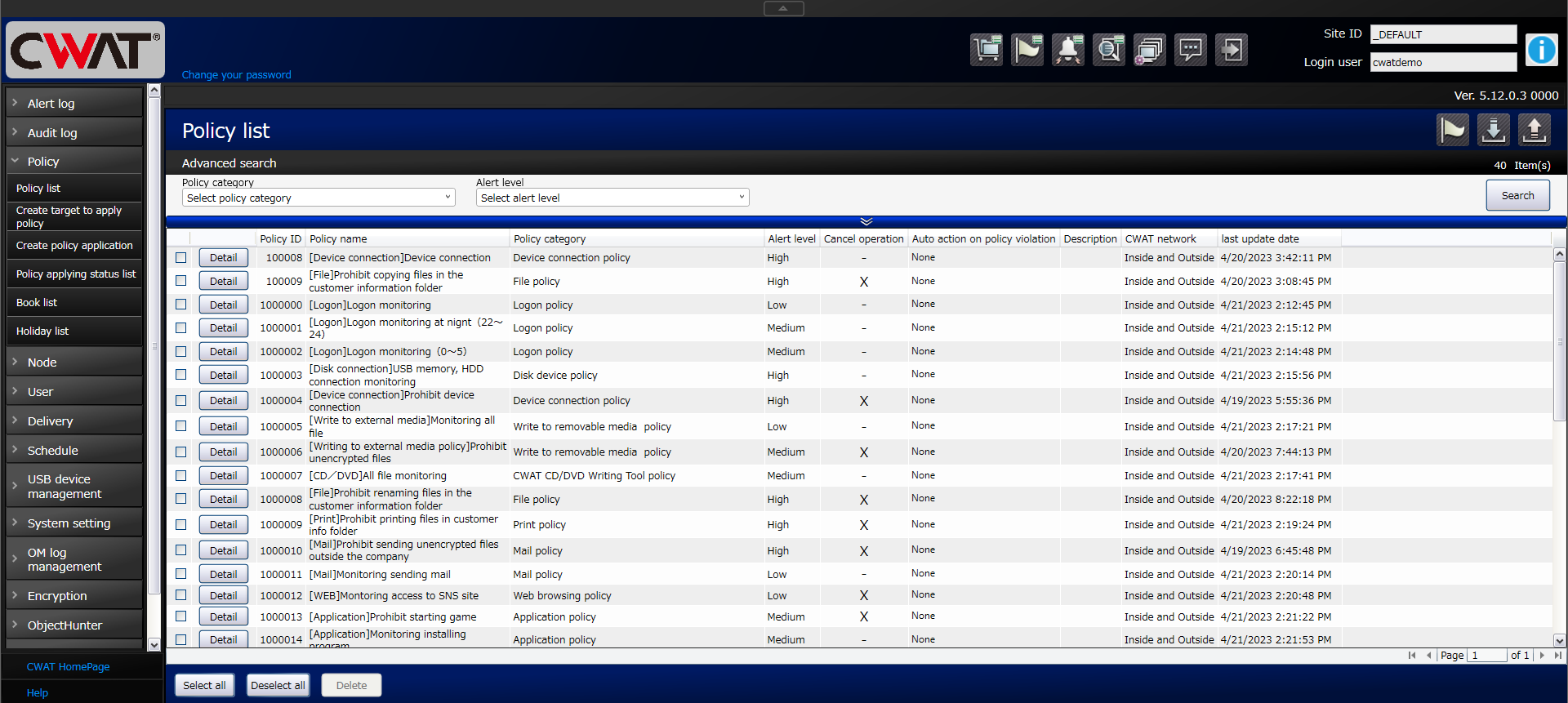This screenshot has height=703, width=1568.
Task: Expand the ObjectHunter menu
Action: (x=74, y=625)
